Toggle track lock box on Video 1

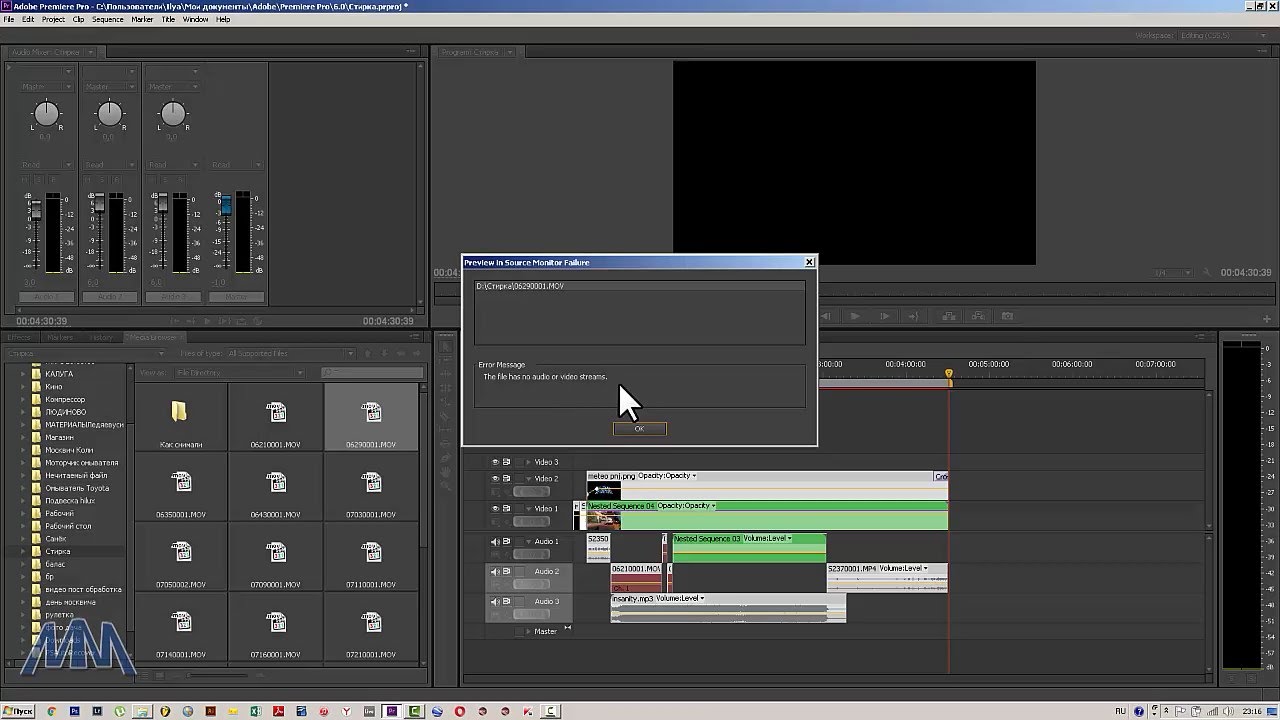[518, 508]
